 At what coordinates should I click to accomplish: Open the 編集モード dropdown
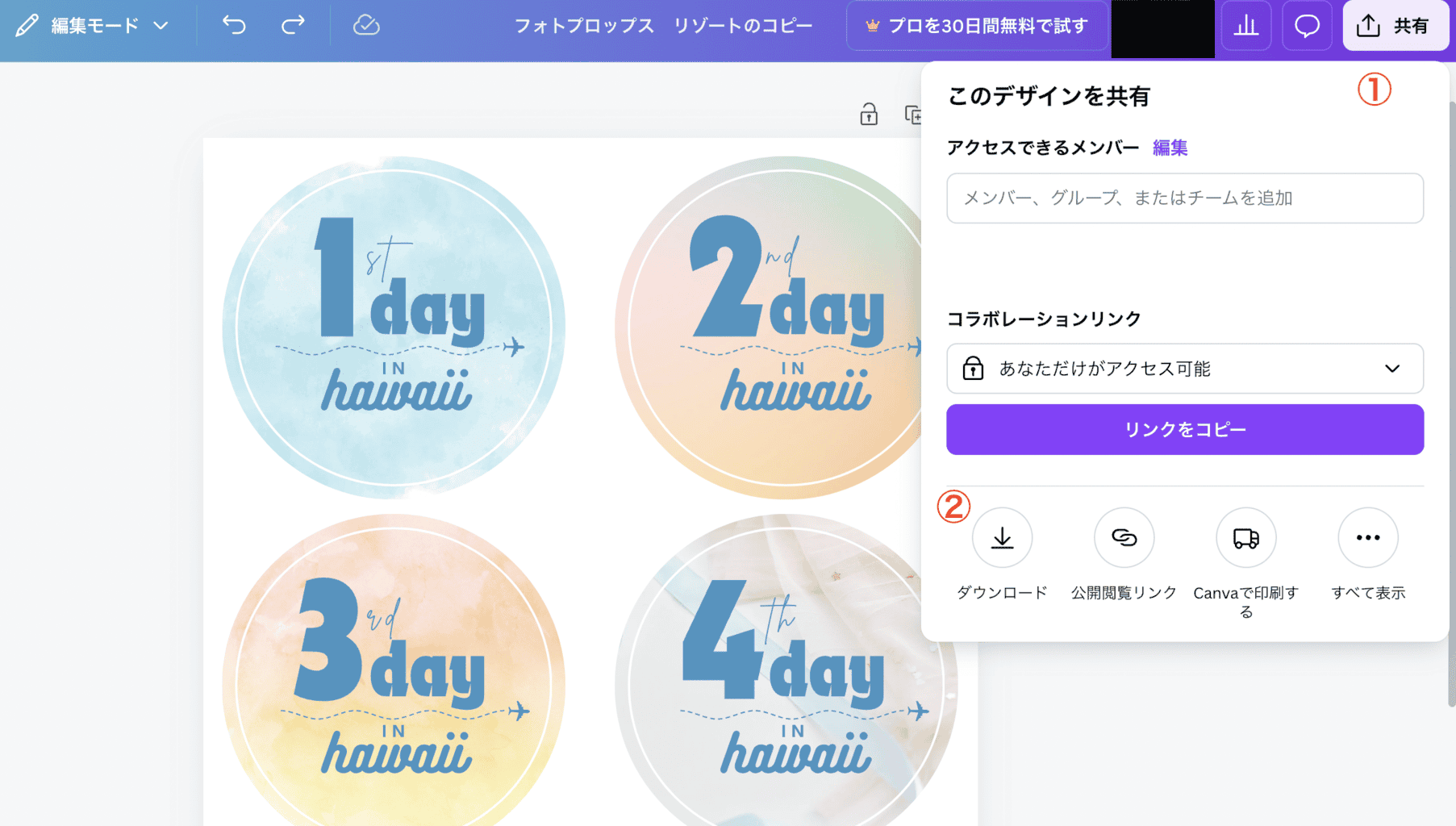pyautogui.click(x=93, y=26)
